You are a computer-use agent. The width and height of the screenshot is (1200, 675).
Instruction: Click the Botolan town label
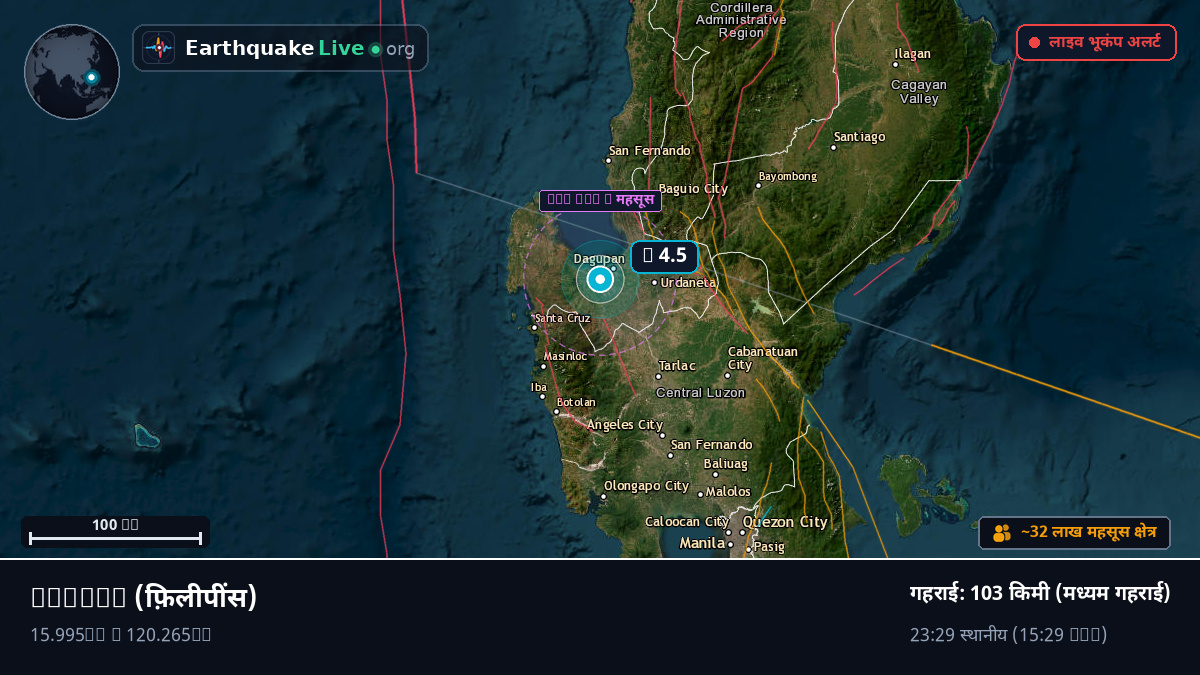point(576,403)
